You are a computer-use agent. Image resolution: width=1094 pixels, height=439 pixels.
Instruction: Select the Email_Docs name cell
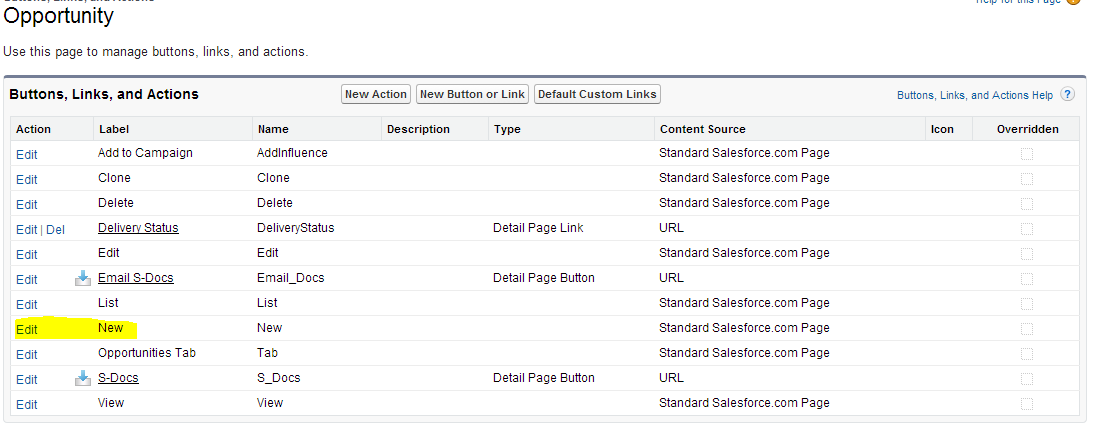pos(290,278)
